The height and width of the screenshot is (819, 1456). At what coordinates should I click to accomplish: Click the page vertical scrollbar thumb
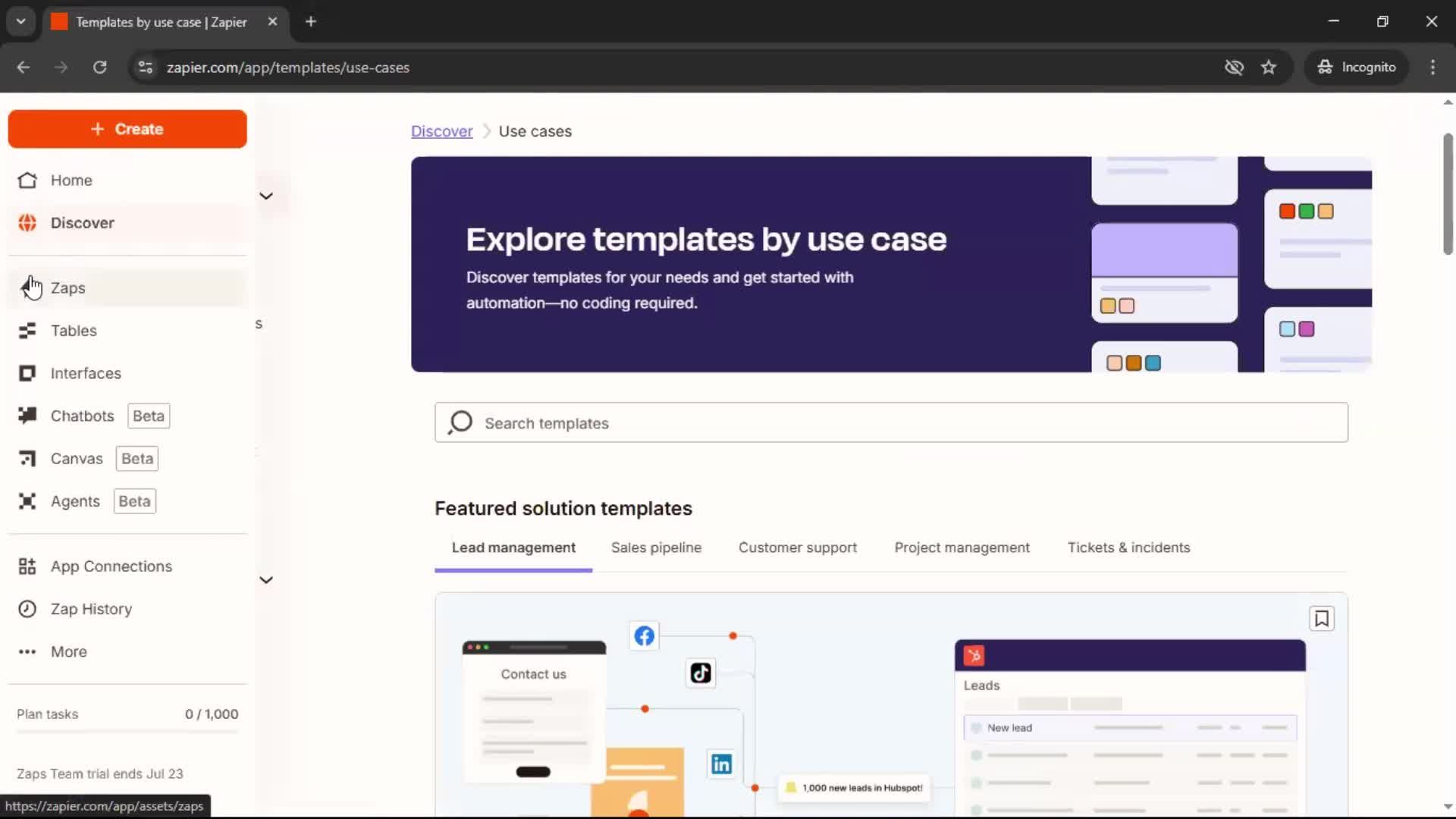(1448, 194)
